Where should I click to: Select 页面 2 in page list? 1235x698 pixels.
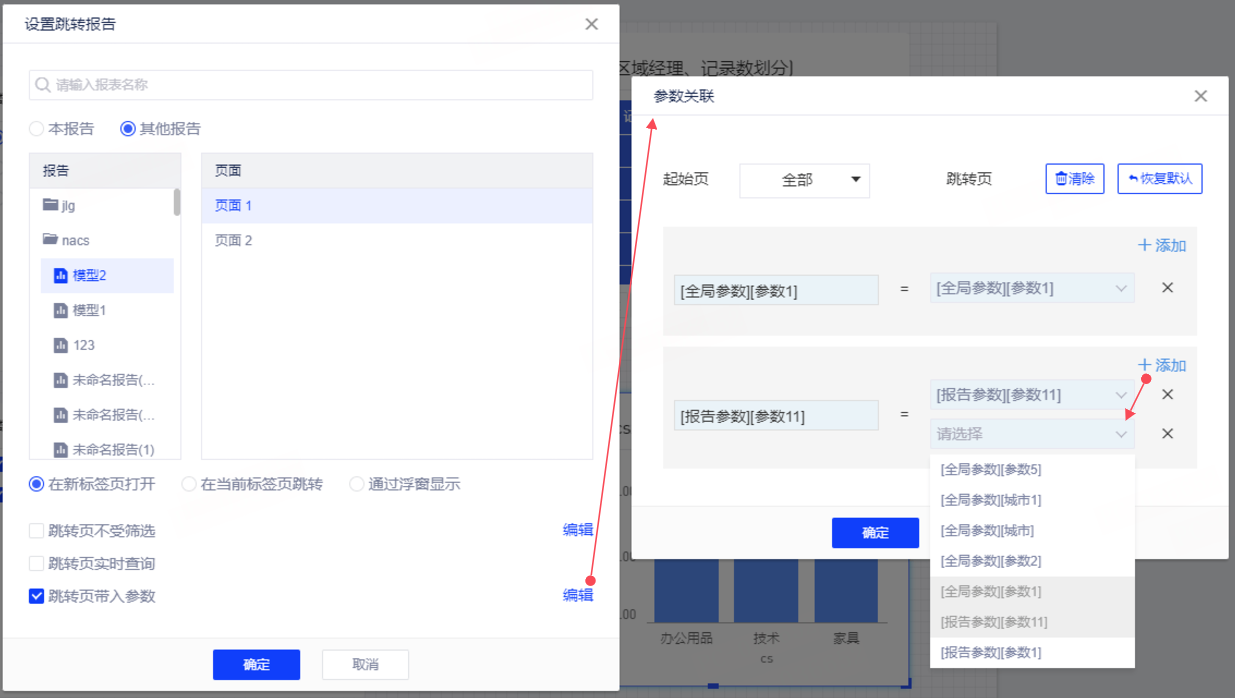click(234, 240)
